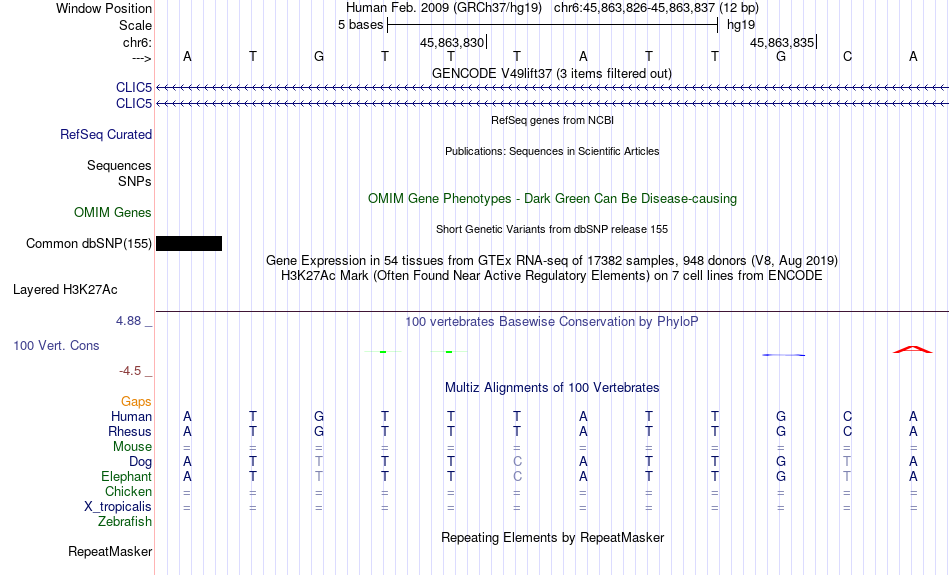Viewport: 950px width, 575px height.
Task: Click the first CLIC5 gene track label
Action: 134,88
